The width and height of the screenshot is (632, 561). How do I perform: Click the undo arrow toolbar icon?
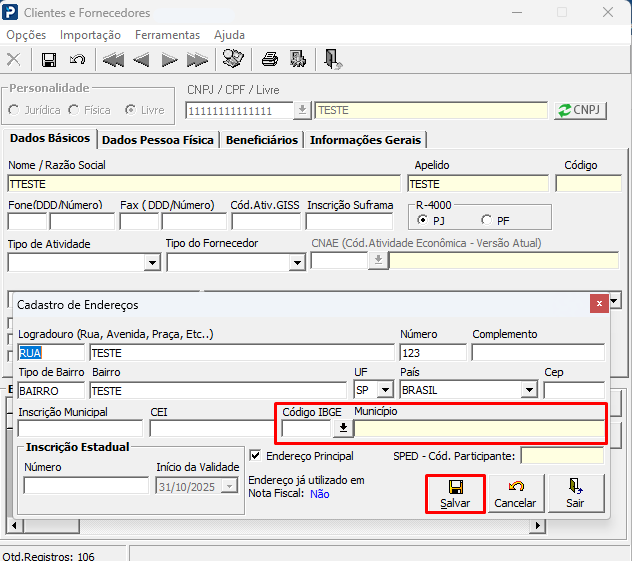click(x=77, y=59)
